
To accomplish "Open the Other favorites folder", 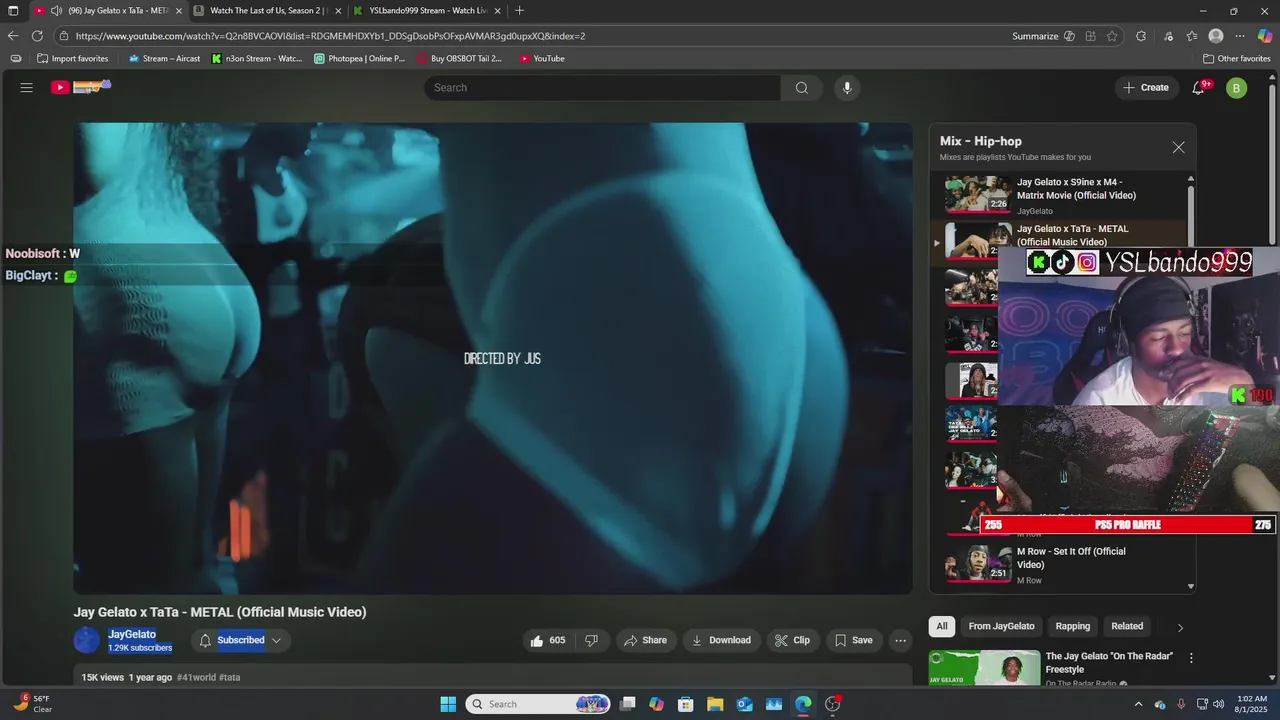I will (1237, 58).
